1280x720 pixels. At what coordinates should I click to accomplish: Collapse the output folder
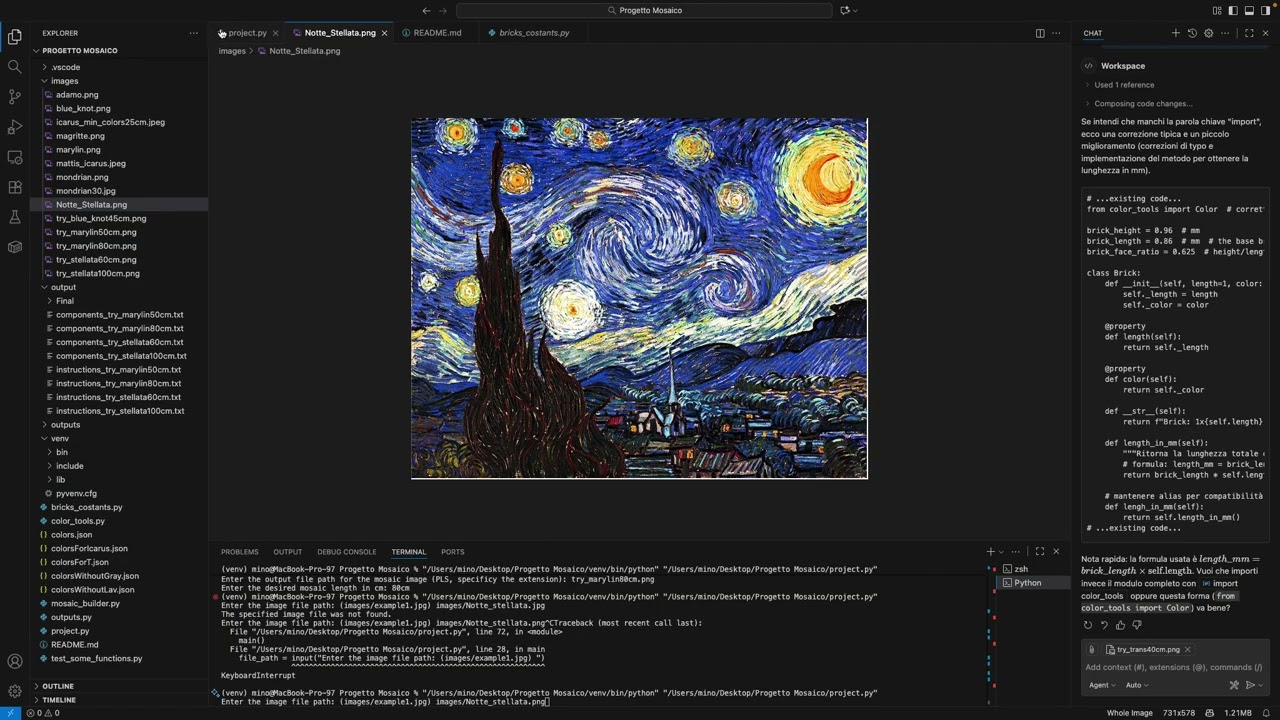coord(63,287)
